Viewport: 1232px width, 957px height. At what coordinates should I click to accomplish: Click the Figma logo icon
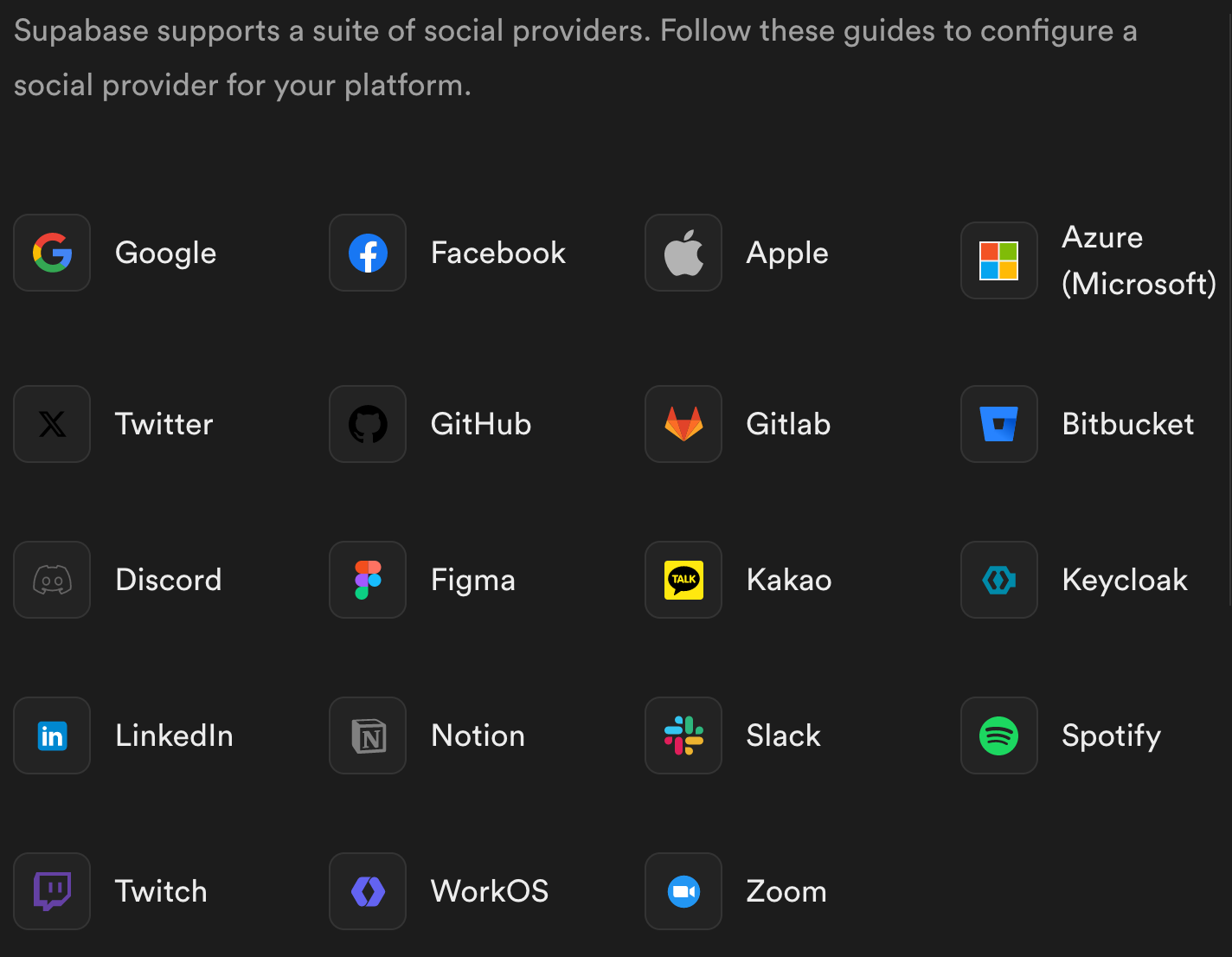(x=368, y=580)
